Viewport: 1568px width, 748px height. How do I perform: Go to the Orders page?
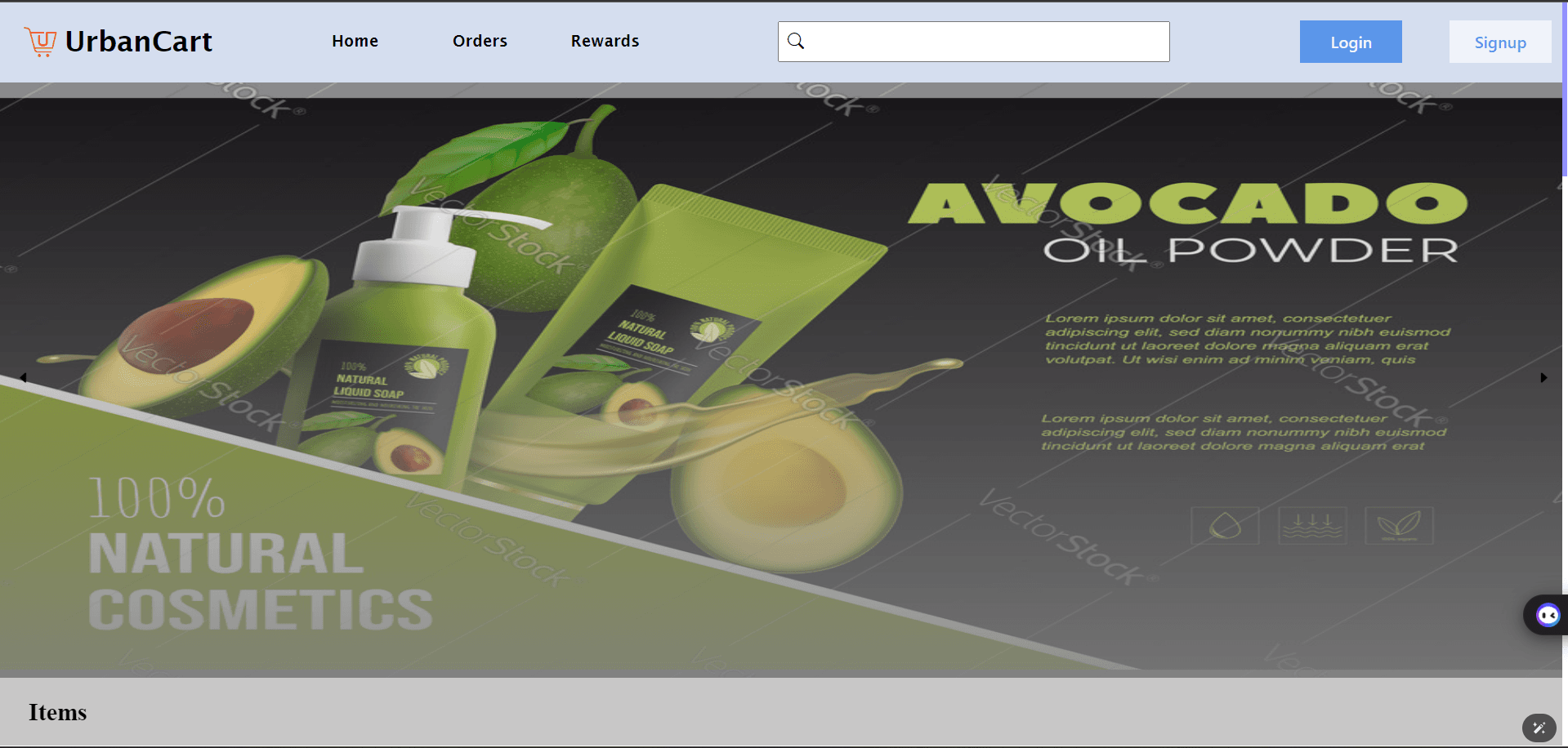(x=480, y=41)
